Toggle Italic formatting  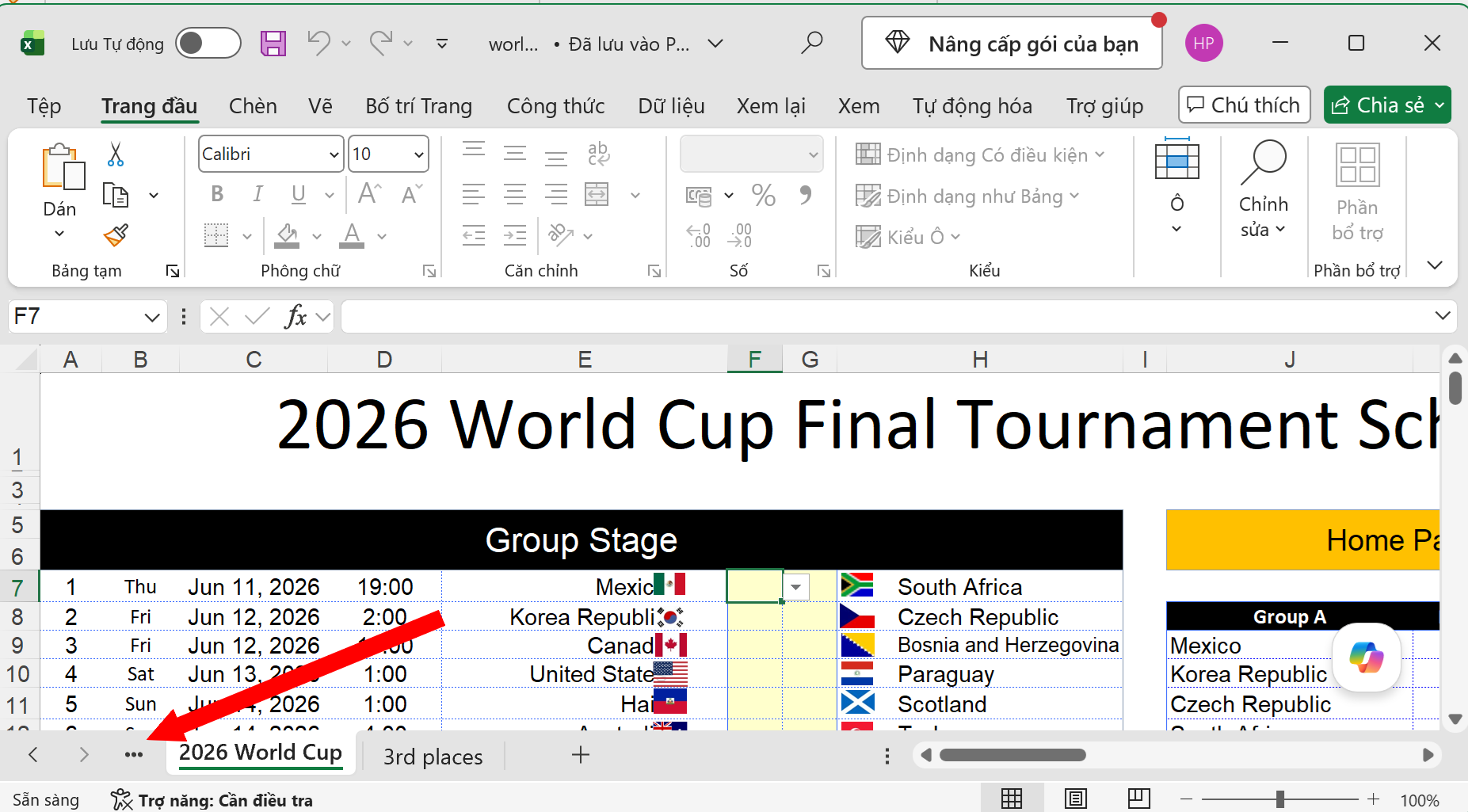click(x=257, y=194)
